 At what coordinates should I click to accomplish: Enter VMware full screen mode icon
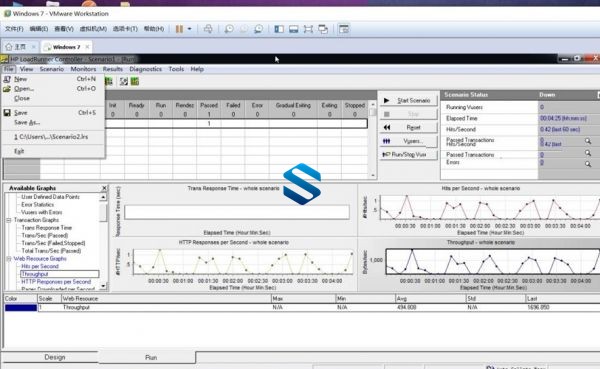pyautogui.click(x=308, y=29)
